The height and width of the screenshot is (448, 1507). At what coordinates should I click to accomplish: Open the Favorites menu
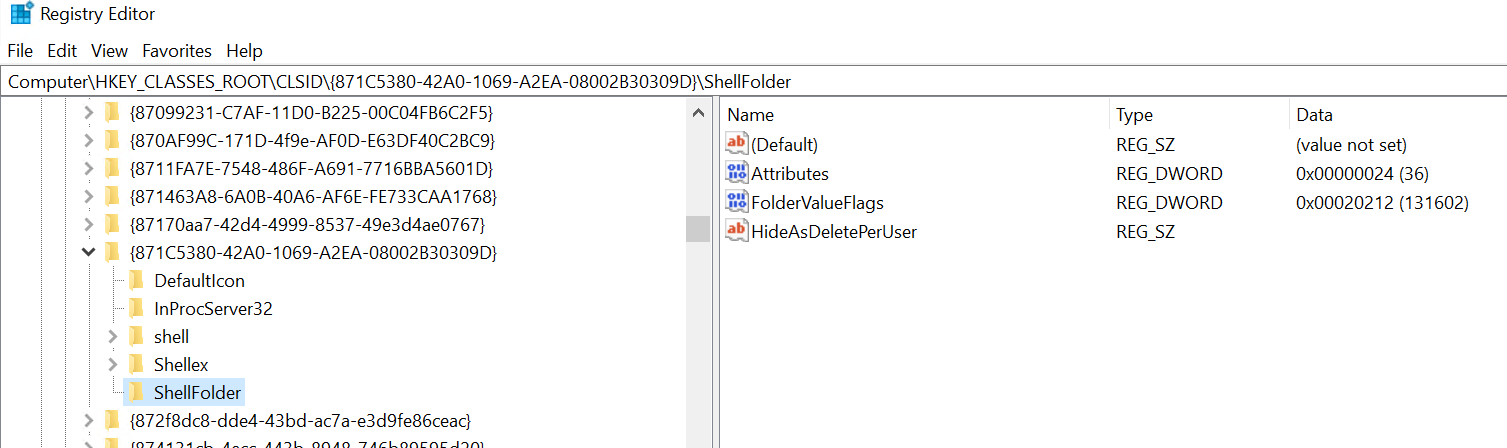(x=177, y=50)
